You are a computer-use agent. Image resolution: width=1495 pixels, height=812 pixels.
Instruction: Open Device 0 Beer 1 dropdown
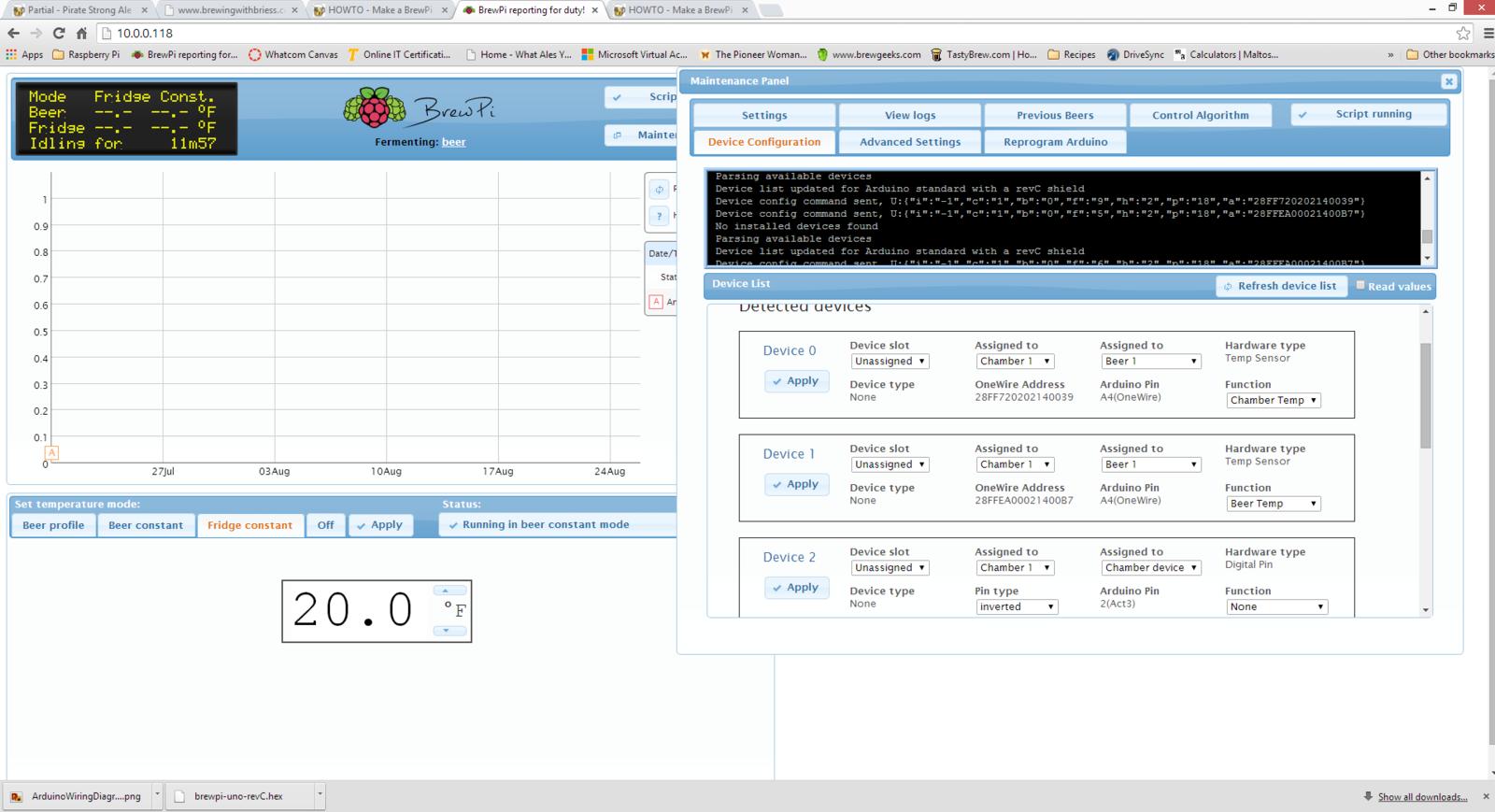pyautogui.click(x=1150, y=361)
